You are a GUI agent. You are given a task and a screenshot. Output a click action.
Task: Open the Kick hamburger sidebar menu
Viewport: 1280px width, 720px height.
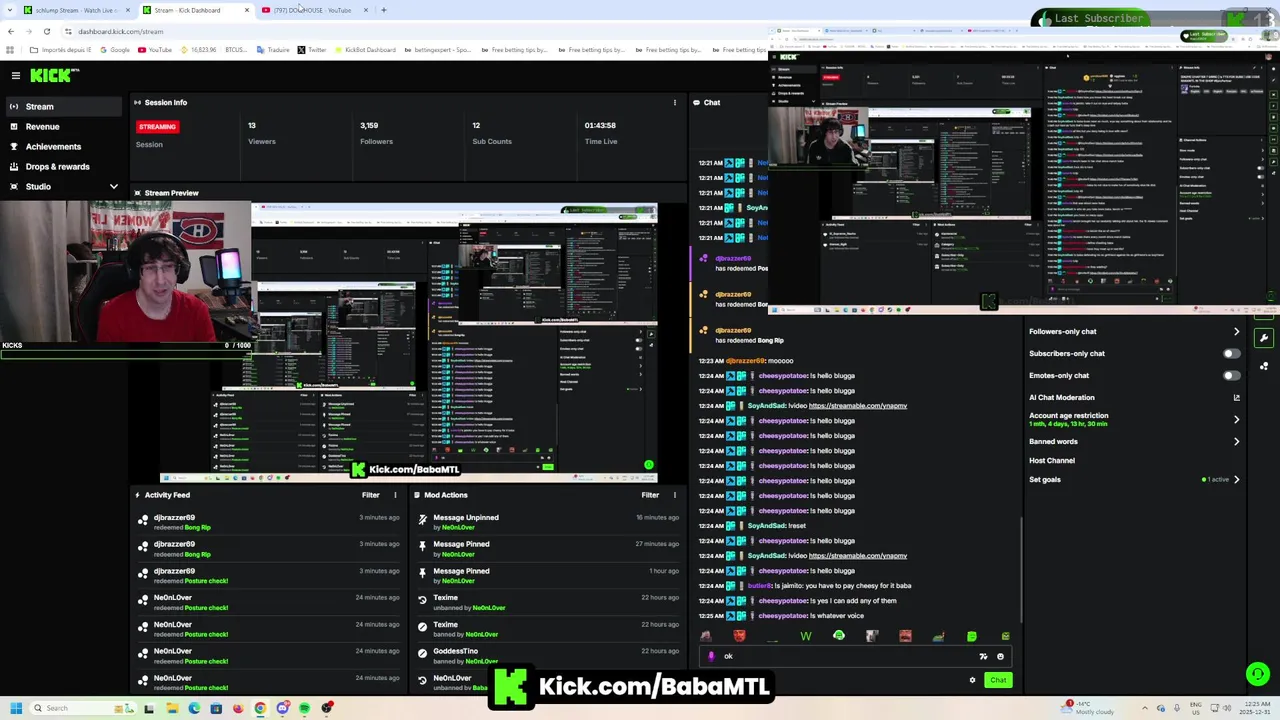pyautogui.click(x=15, y=75)
